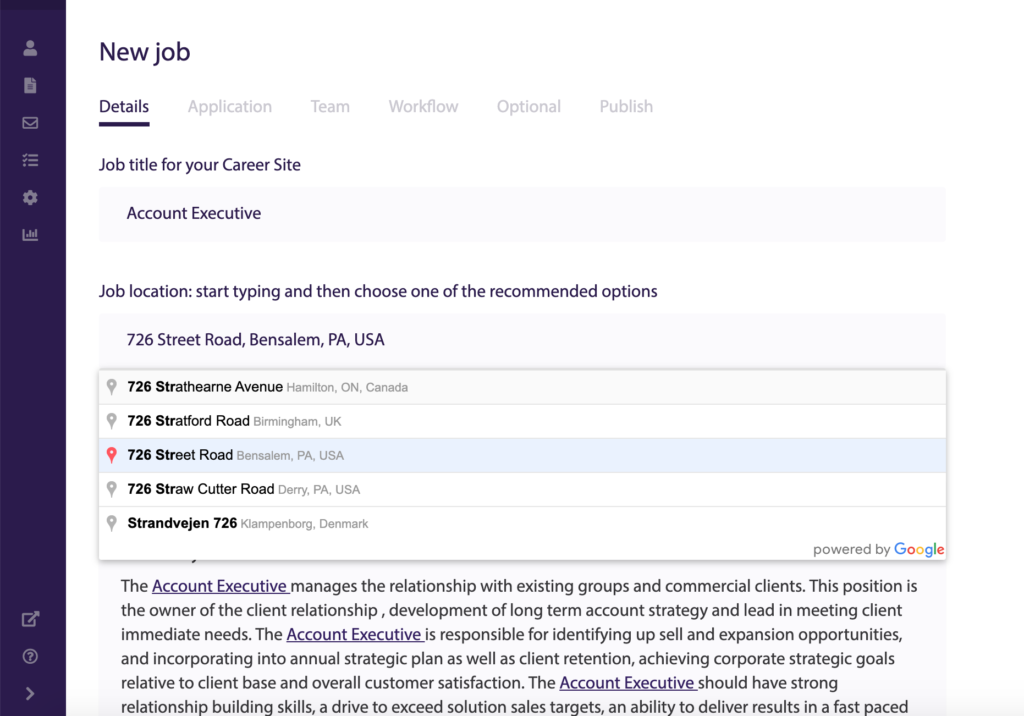
Task: Click the pin icon beside Straw Cutter Road
Action: click(x=112, y=489)
